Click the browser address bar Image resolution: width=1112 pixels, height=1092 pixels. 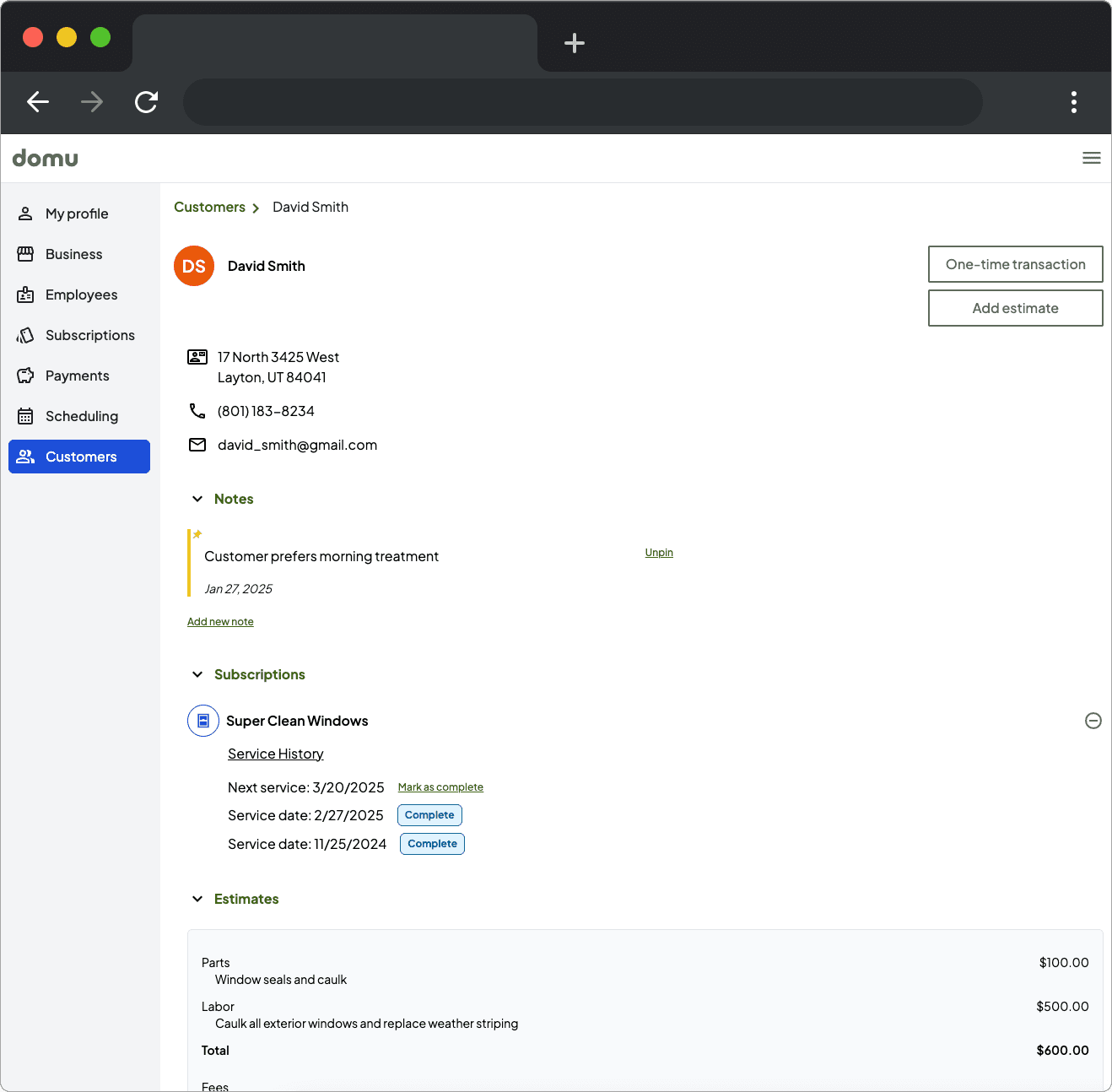click(583, 102)
